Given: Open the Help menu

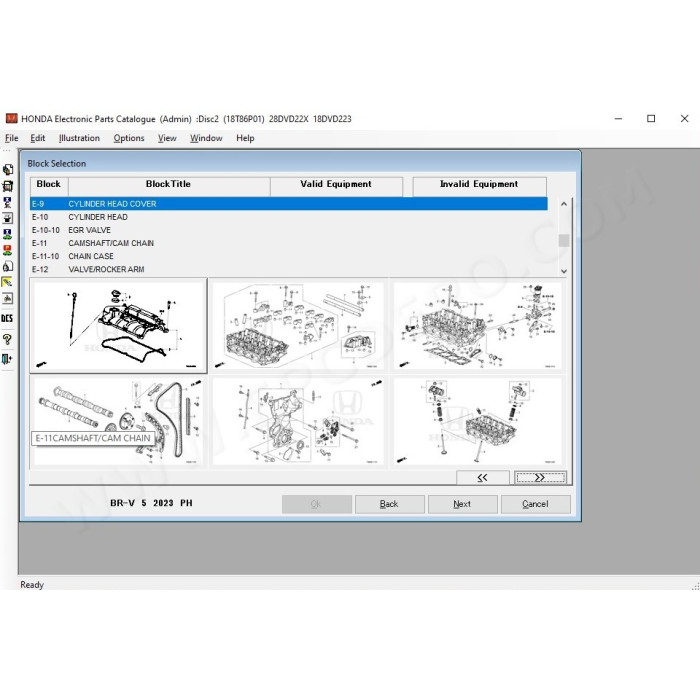Looking at the screenshot, I should coord(245,138).
